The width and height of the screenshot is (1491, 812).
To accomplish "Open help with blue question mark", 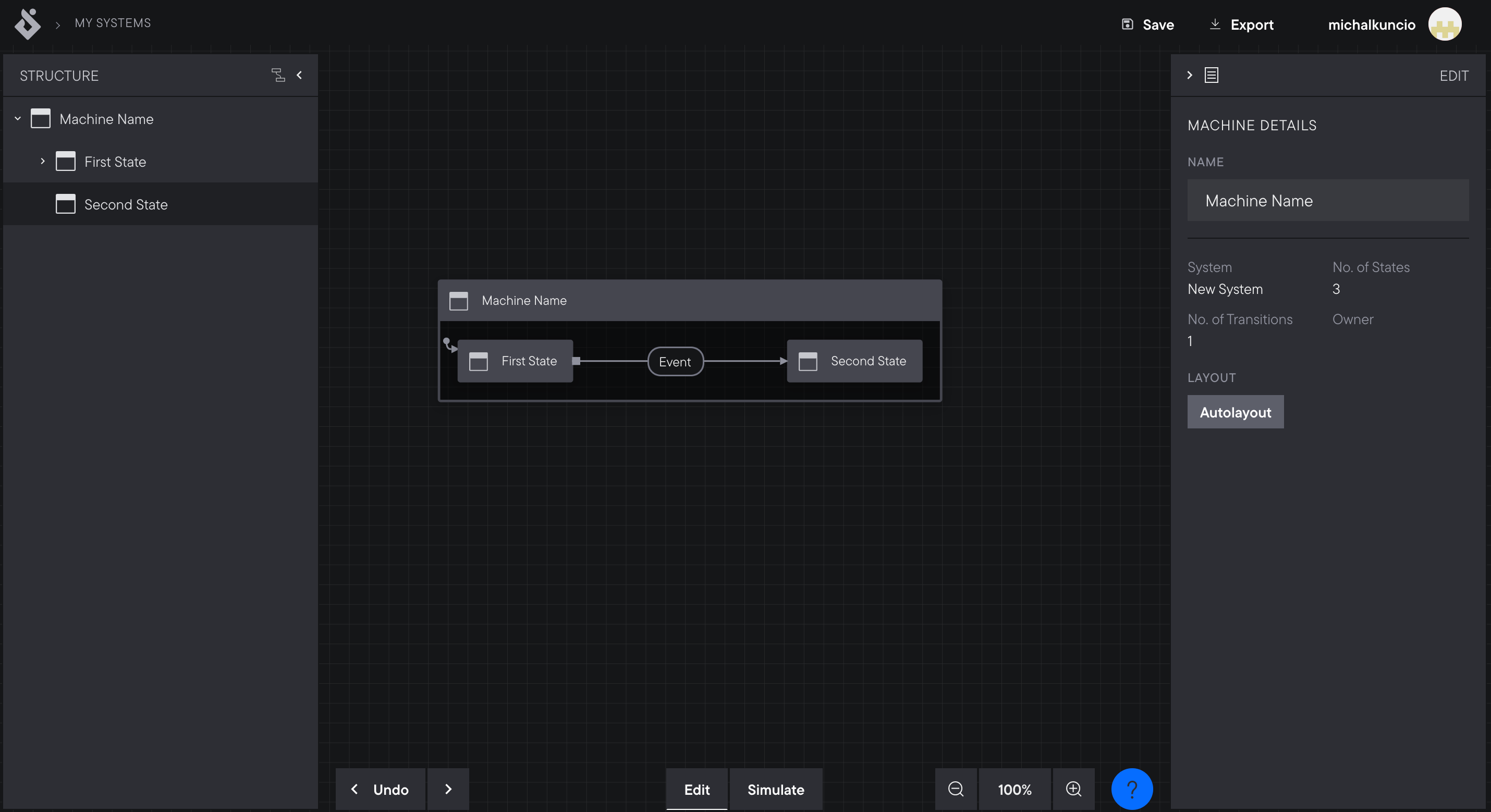I will [x=1132, y=789].
